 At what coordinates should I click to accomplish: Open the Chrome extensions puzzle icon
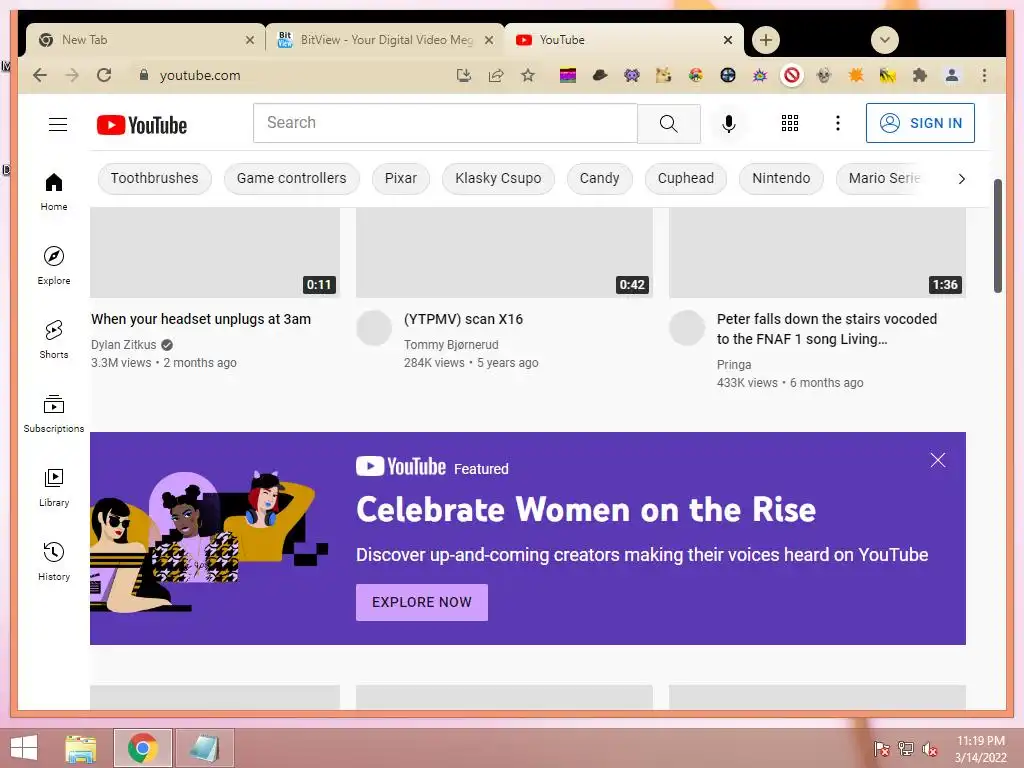coord(920,75)
